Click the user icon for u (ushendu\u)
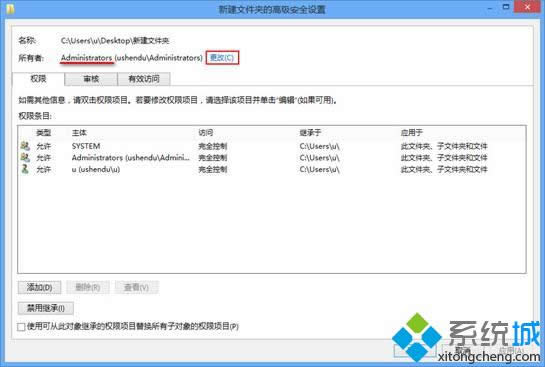The width and height of the screenshot is (545, 367). coord(25,169)
